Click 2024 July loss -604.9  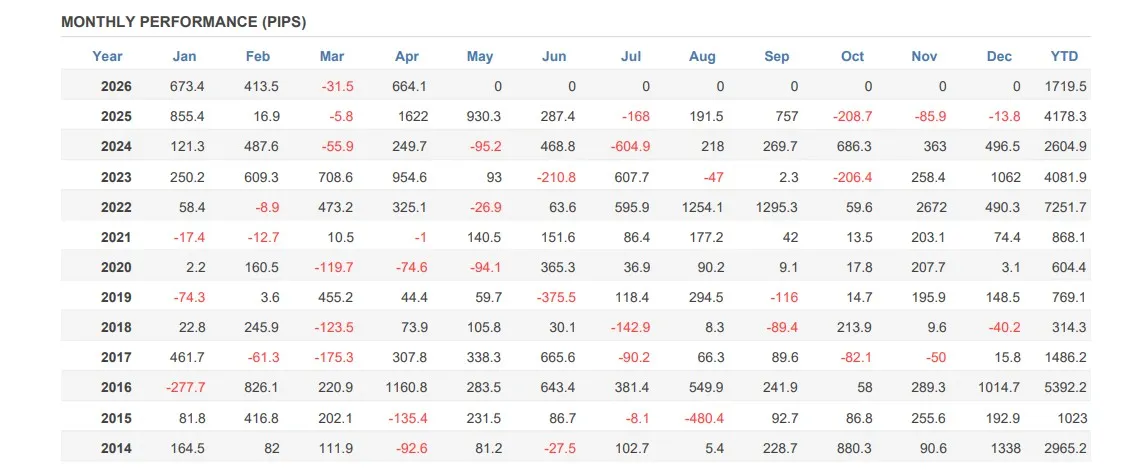click(630, 147)
